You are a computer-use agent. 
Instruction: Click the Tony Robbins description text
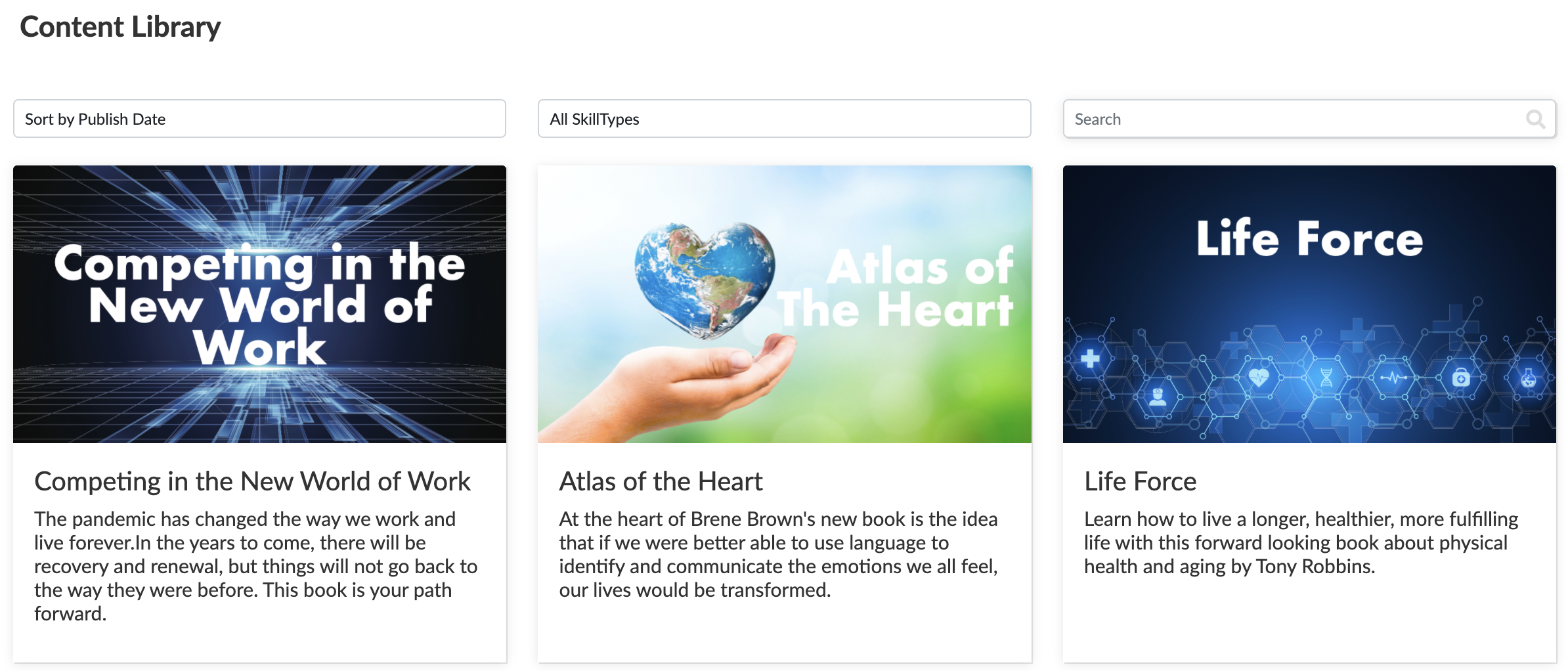(x=1300, y=542)
